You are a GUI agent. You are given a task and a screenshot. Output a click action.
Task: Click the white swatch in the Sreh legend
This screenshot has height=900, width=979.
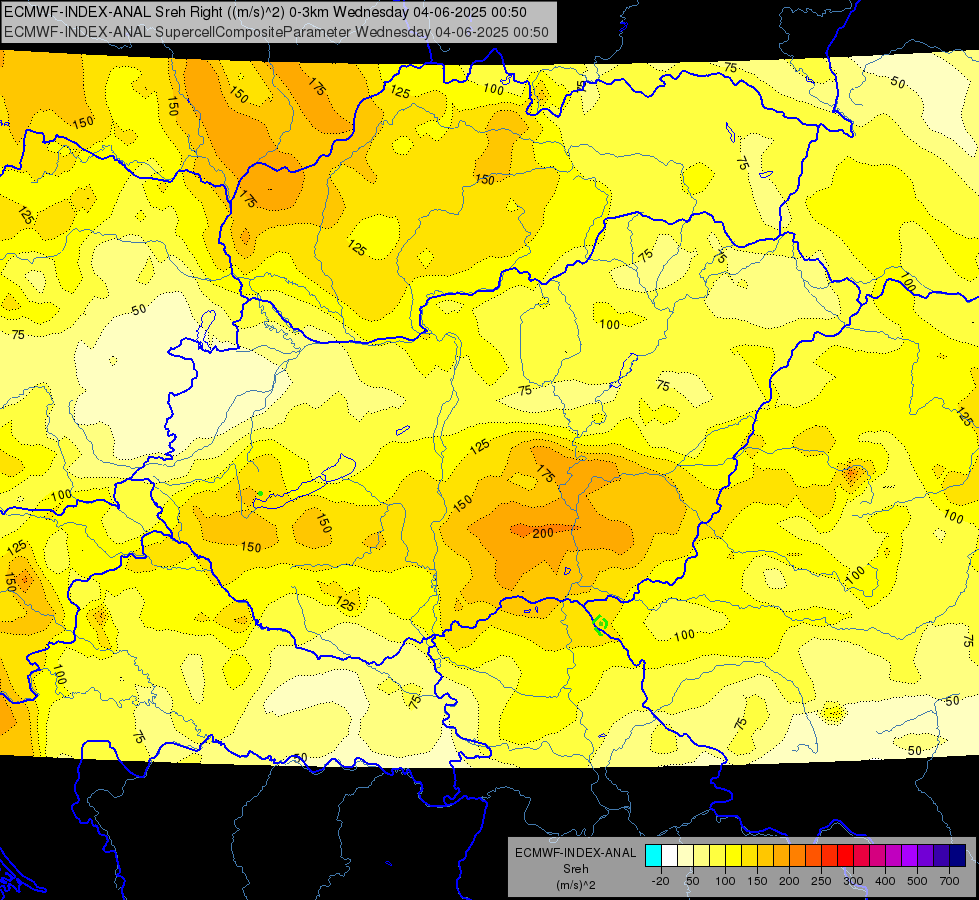coord(669,856)
